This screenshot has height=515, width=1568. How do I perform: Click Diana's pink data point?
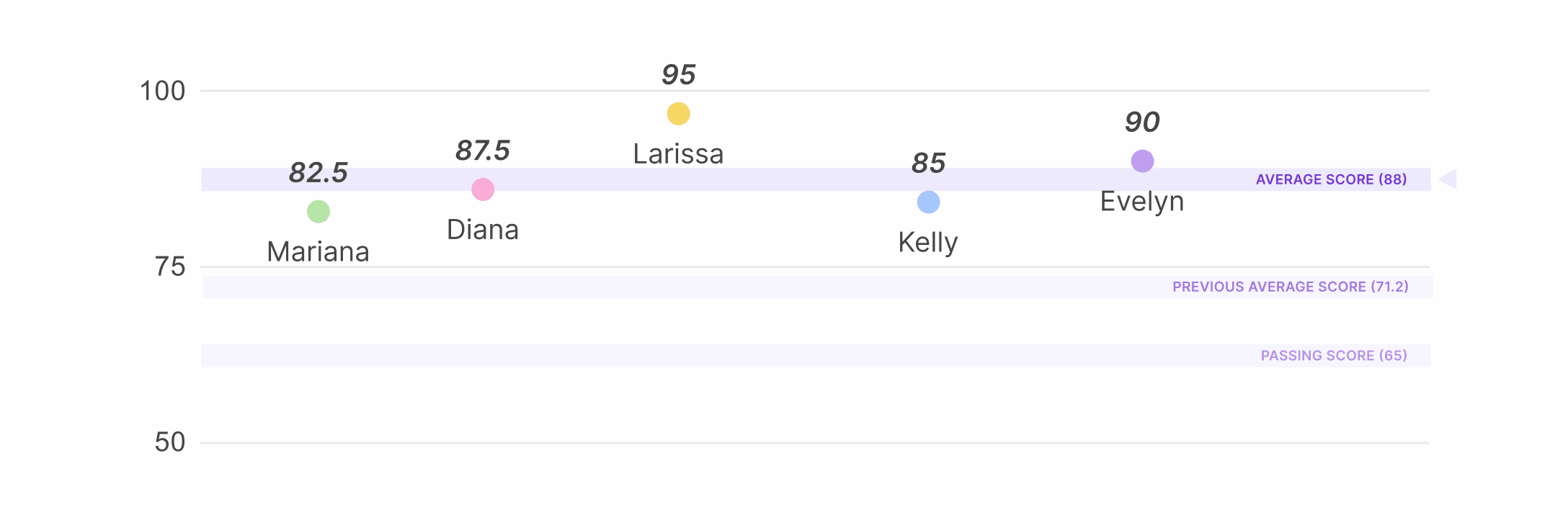(x=483, y=189)
